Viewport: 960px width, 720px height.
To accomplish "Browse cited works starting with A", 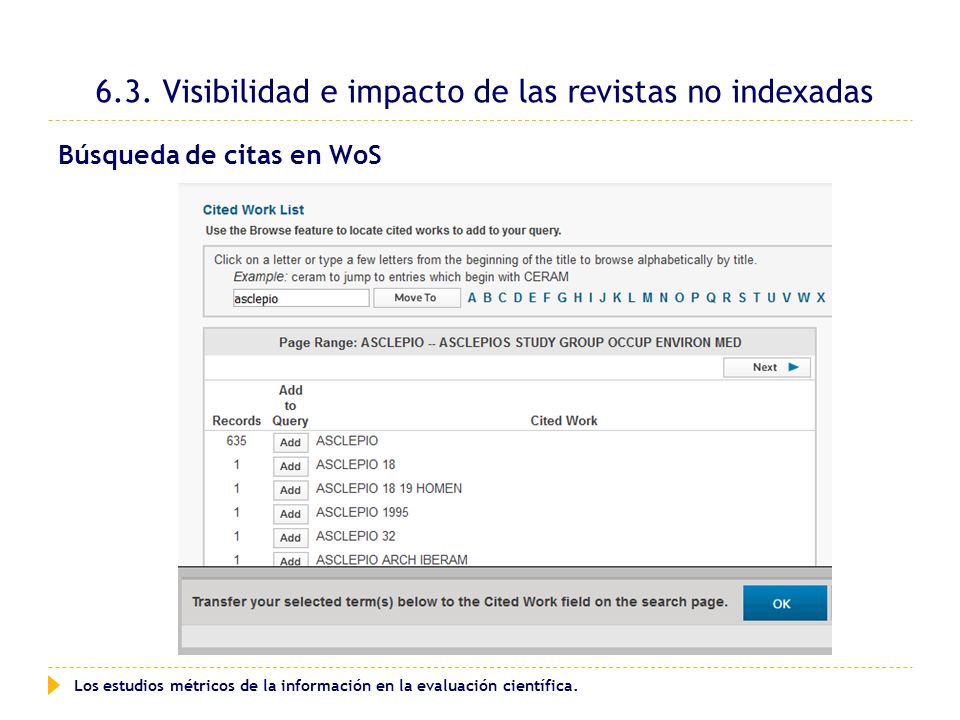I will click(x=472, y=298).
